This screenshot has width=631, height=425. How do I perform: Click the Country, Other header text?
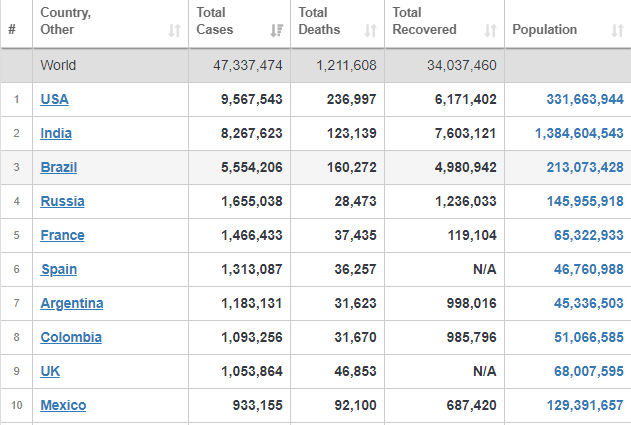click(x=66, y=21)
